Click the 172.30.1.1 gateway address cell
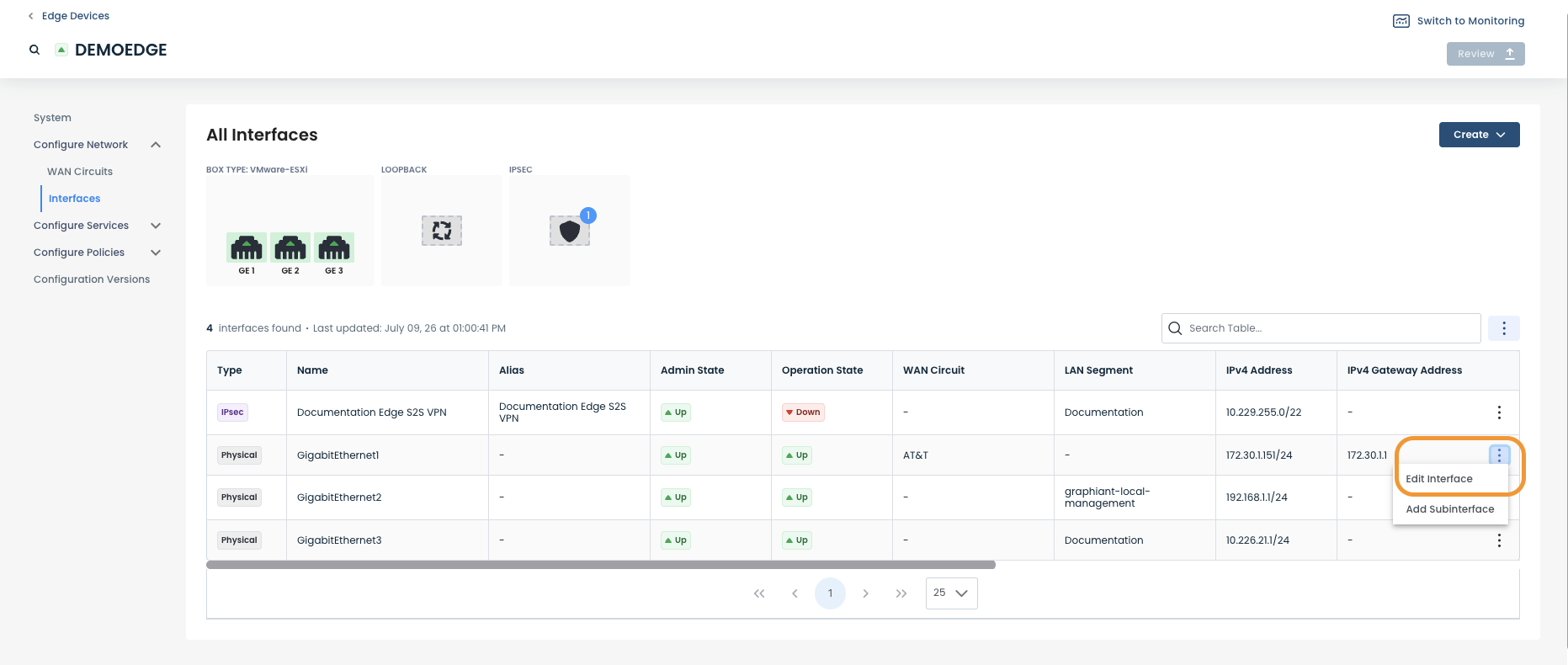Viewport: 1568px width, 665px height. pos(1367,455)
